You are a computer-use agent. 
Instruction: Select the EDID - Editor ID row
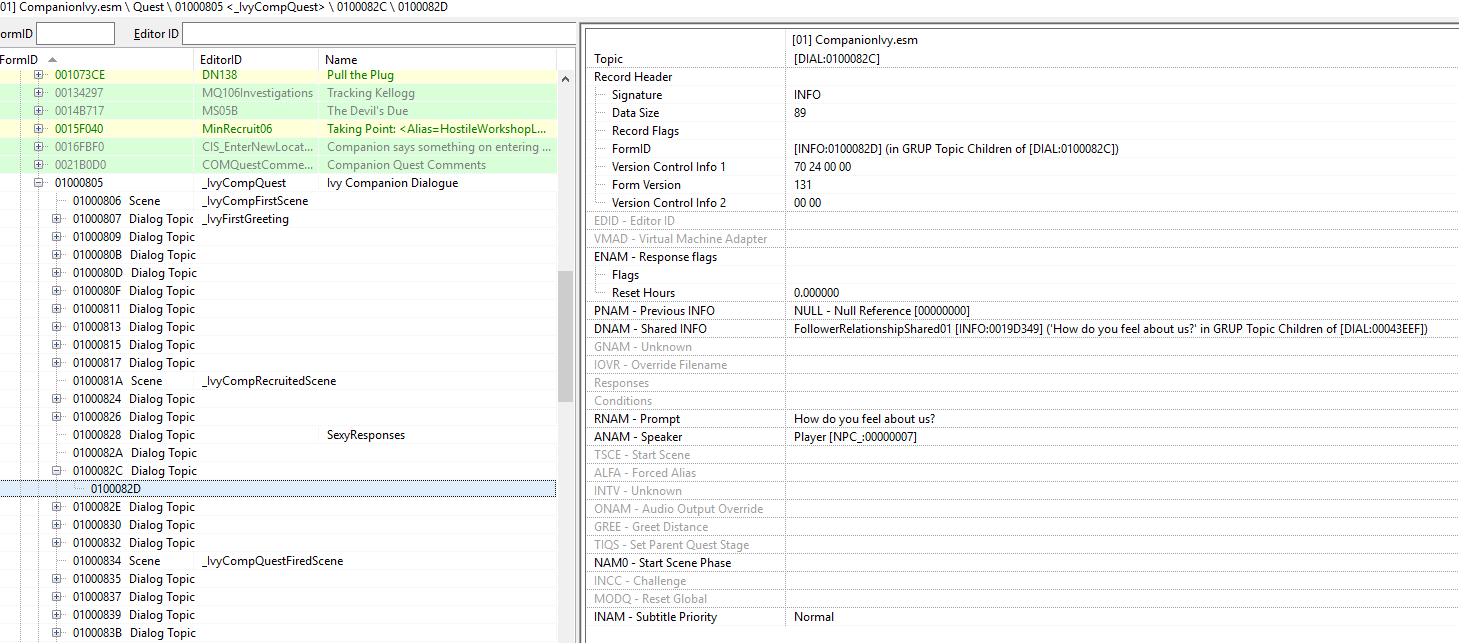(1022, 221)
